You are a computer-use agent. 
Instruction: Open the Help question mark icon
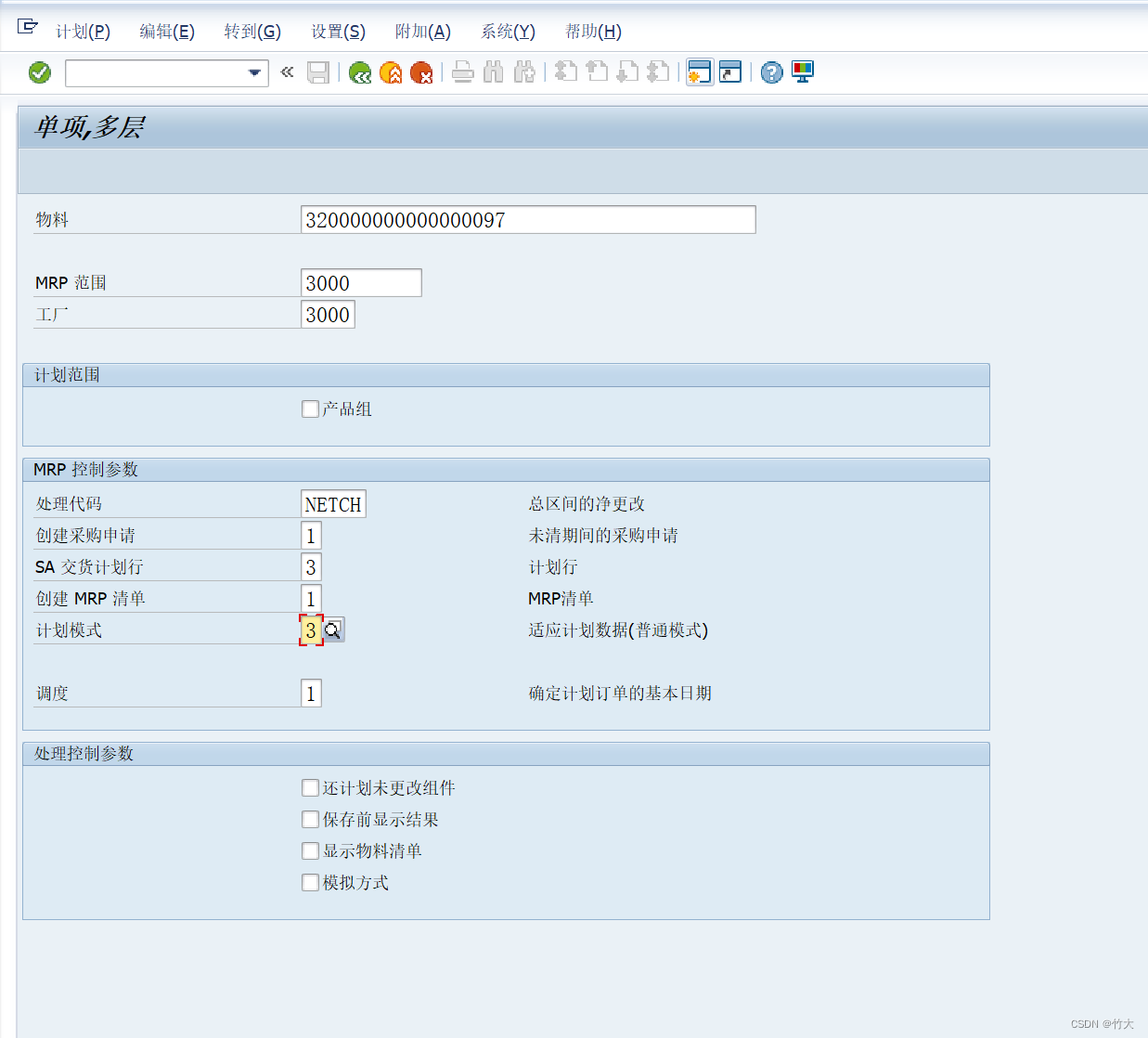(771, 72)
